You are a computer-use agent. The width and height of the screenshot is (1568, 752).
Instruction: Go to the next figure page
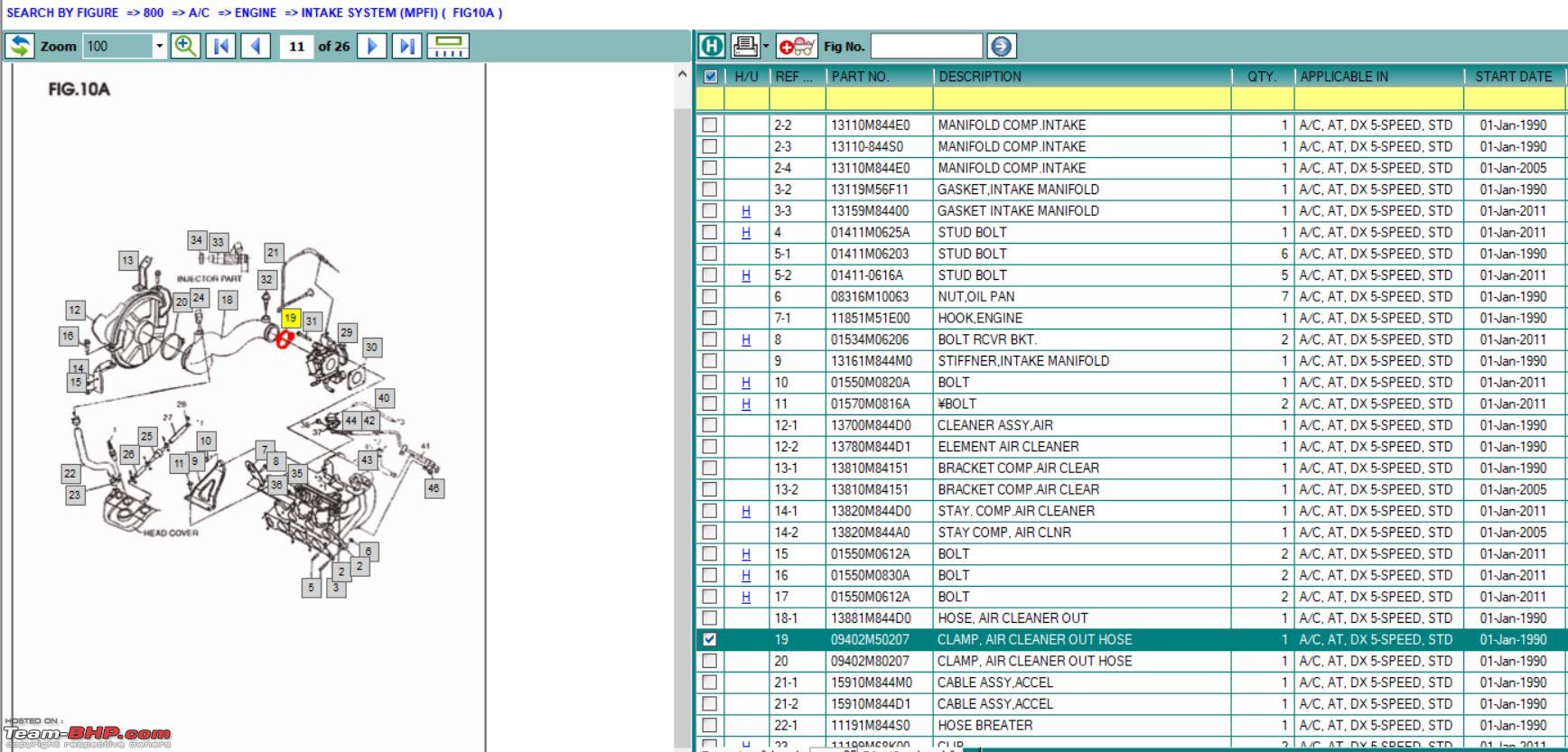372,46
